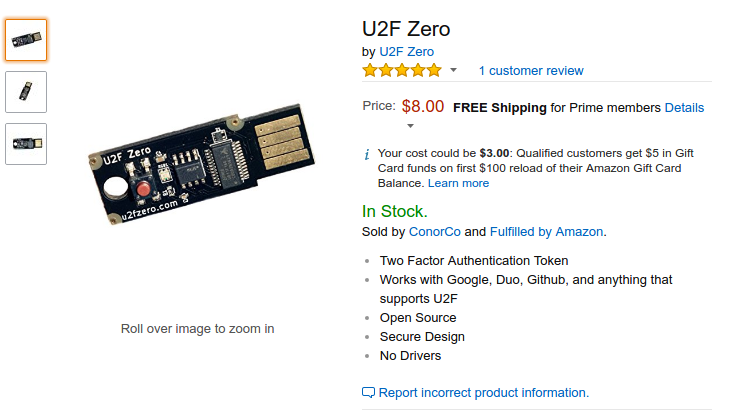Click the In Stock availability text
This screenshot has width=734, height=411.
pyautogui.click(x=395, y=211)
